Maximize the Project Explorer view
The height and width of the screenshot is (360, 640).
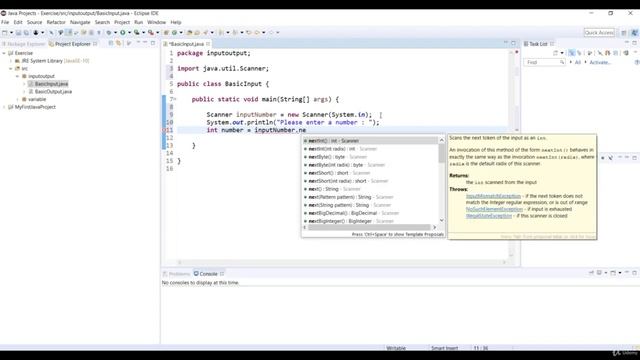click(153, 43)
